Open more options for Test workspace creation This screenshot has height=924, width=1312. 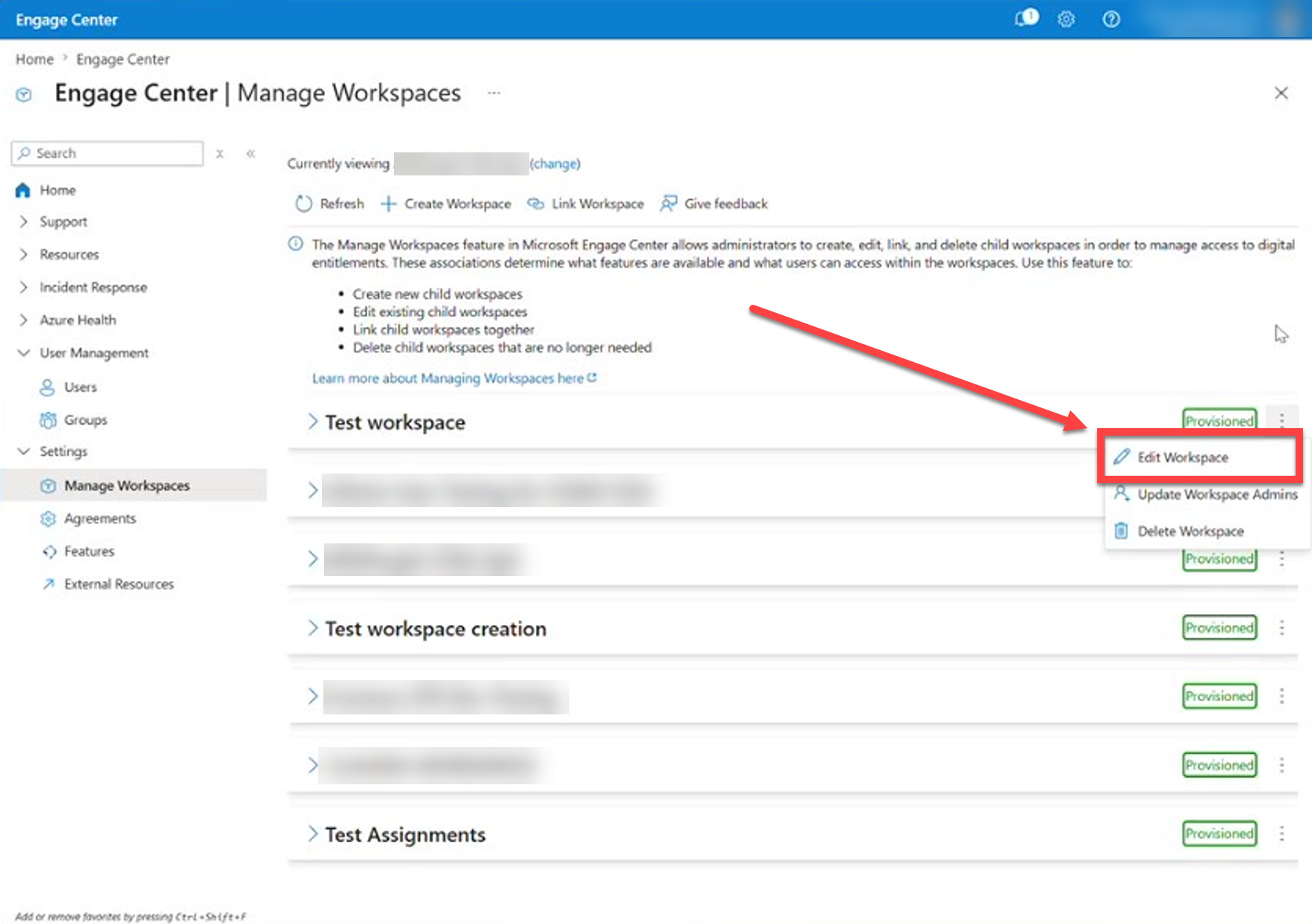click(x=1282, y=627)
